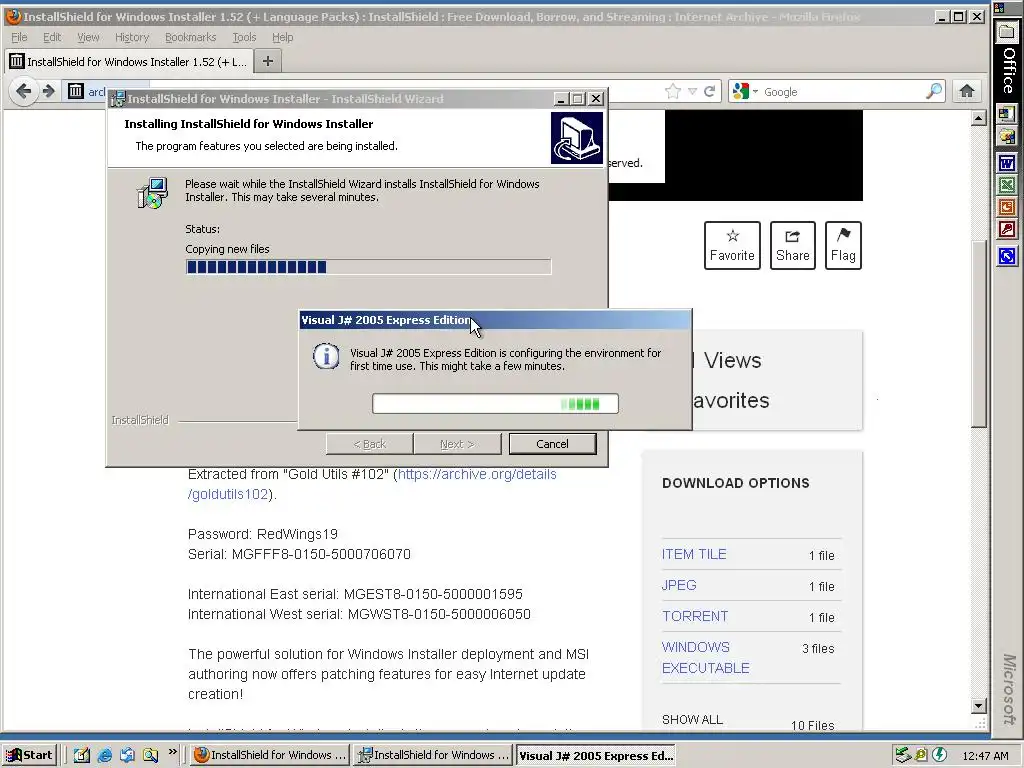Click the Favorite star button
Image resolution: width=1024 pixels, height=768 pixels.
pyautogui.click(x=732, y=246)
